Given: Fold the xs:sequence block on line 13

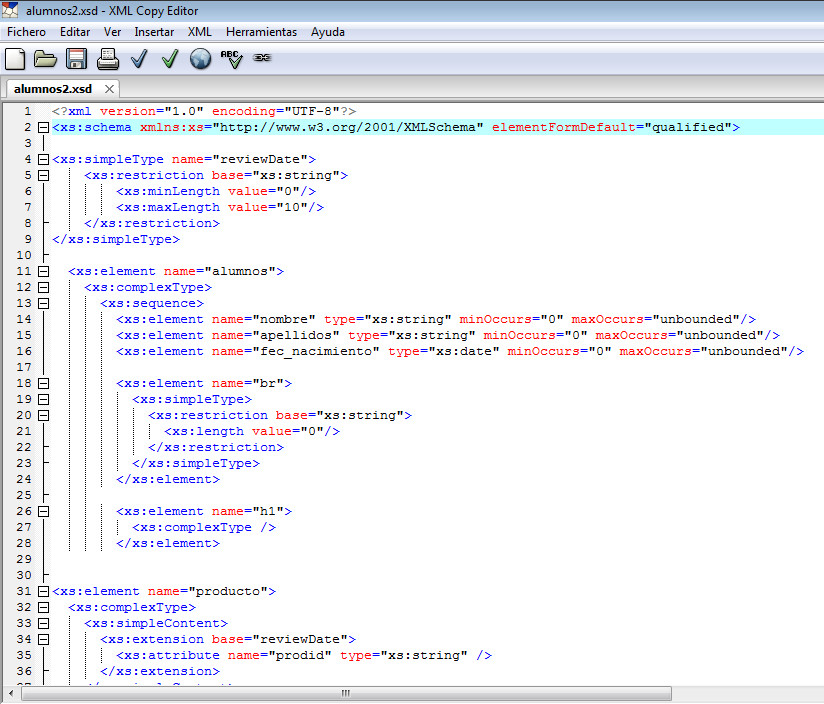Looking at the screenshot, I should point(42,304).
